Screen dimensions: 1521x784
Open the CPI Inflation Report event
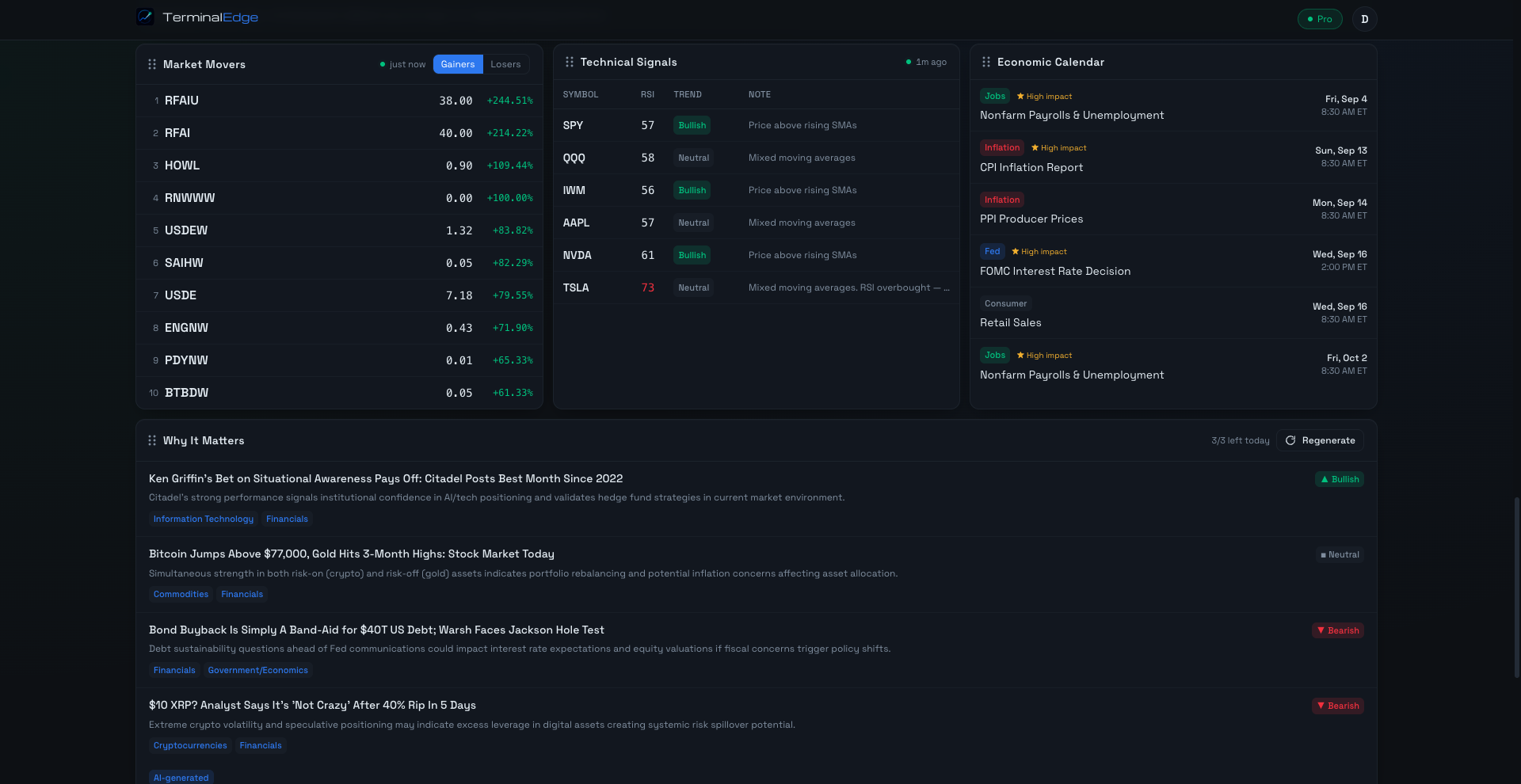coord(1173,158)
